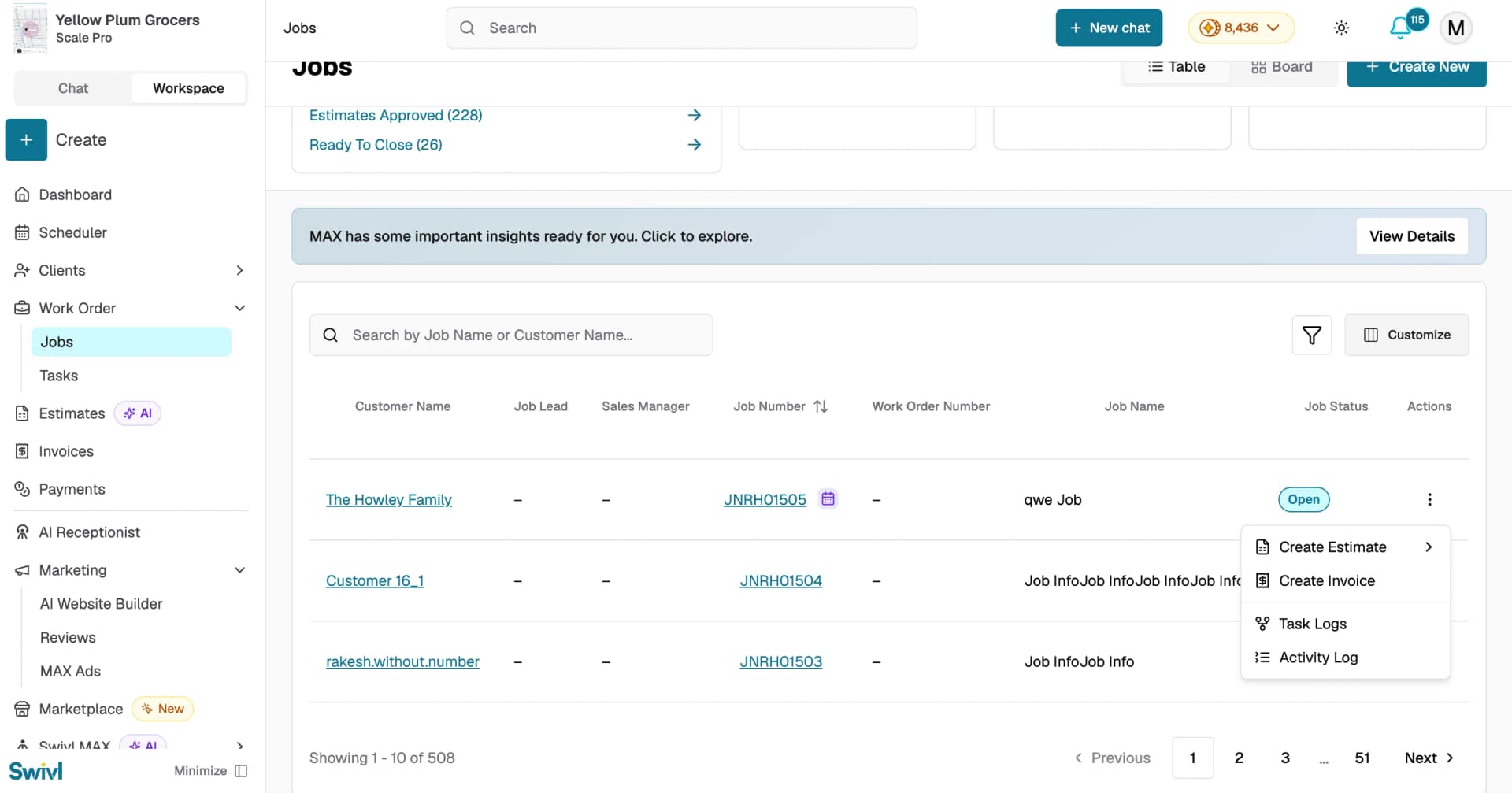The image size is (1512, 793).
Task: Open Jobs in sidebar
Action: 131,342
